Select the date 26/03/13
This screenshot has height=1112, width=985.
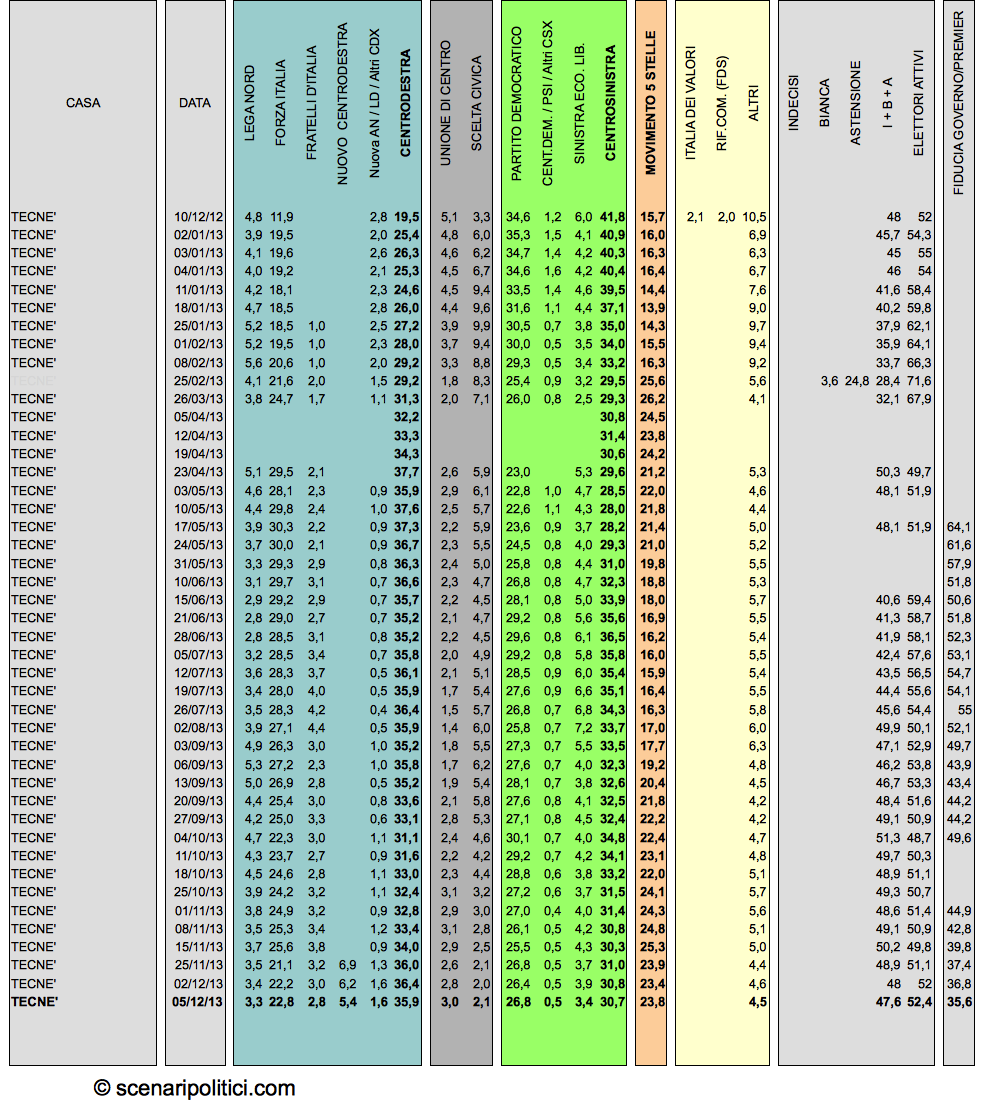[x=199, y=399]
